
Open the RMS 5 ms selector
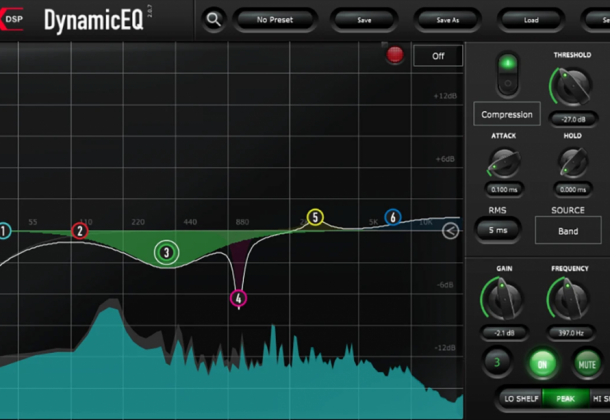498,230
